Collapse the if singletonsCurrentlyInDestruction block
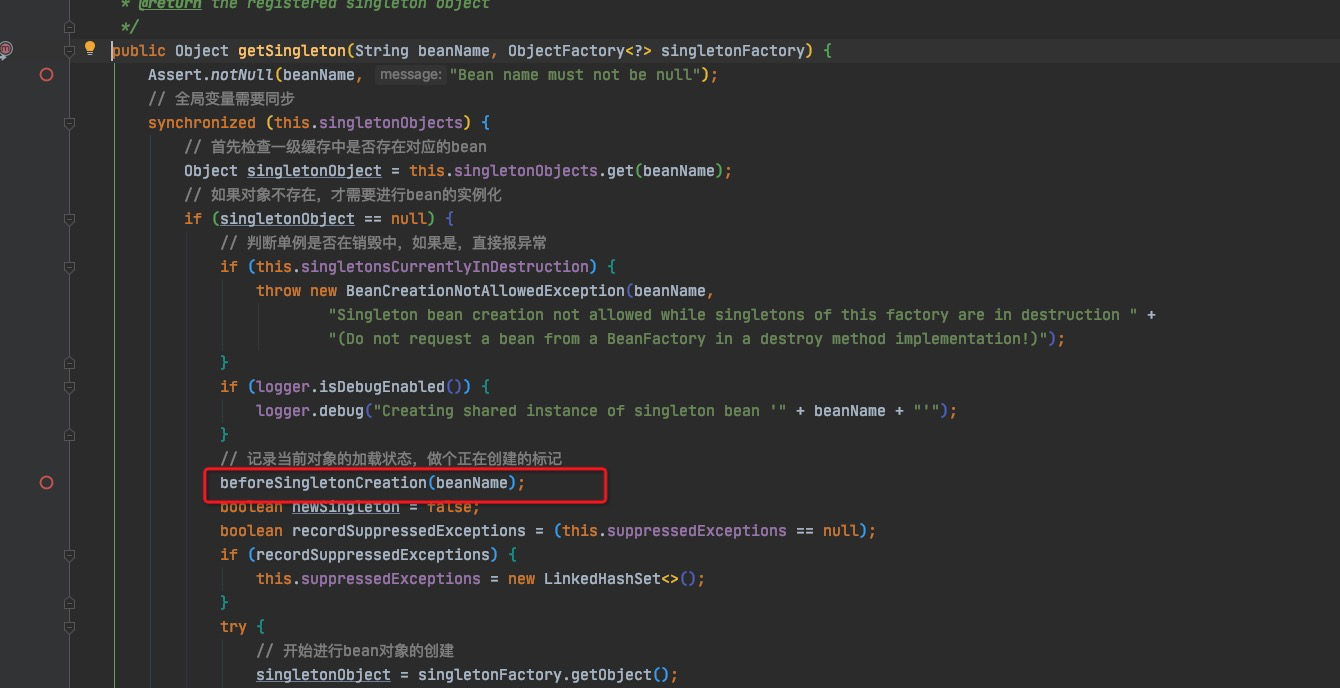 (69, 267)
